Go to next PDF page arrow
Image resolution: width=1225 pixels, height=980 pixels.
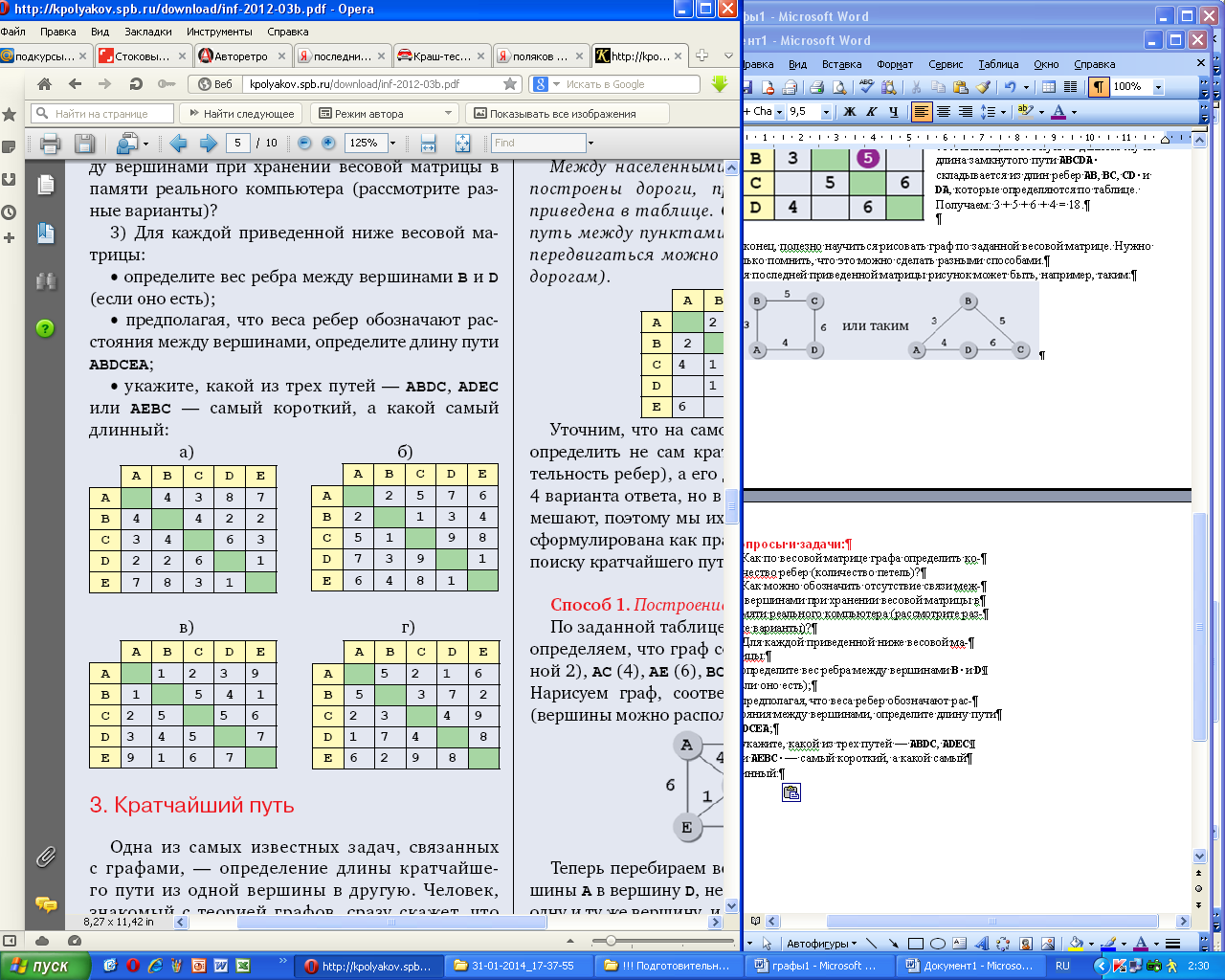click(x=208, y=144)
